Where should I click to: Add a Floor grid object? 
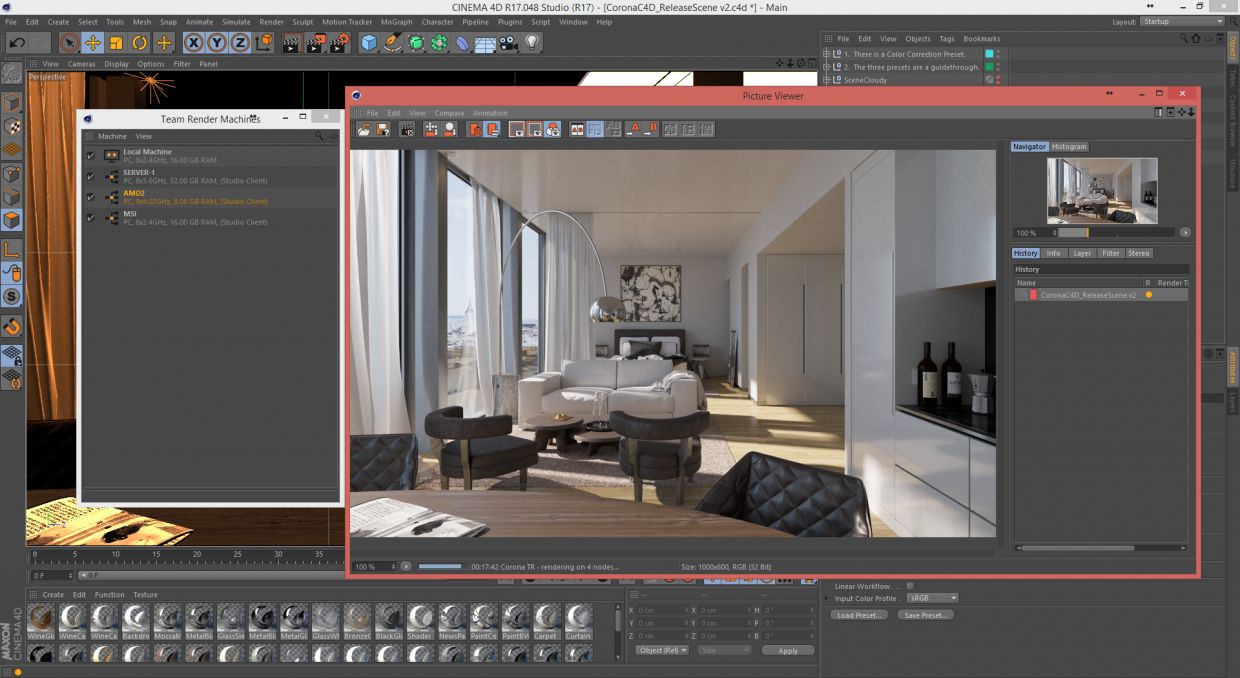click(485, 43)
